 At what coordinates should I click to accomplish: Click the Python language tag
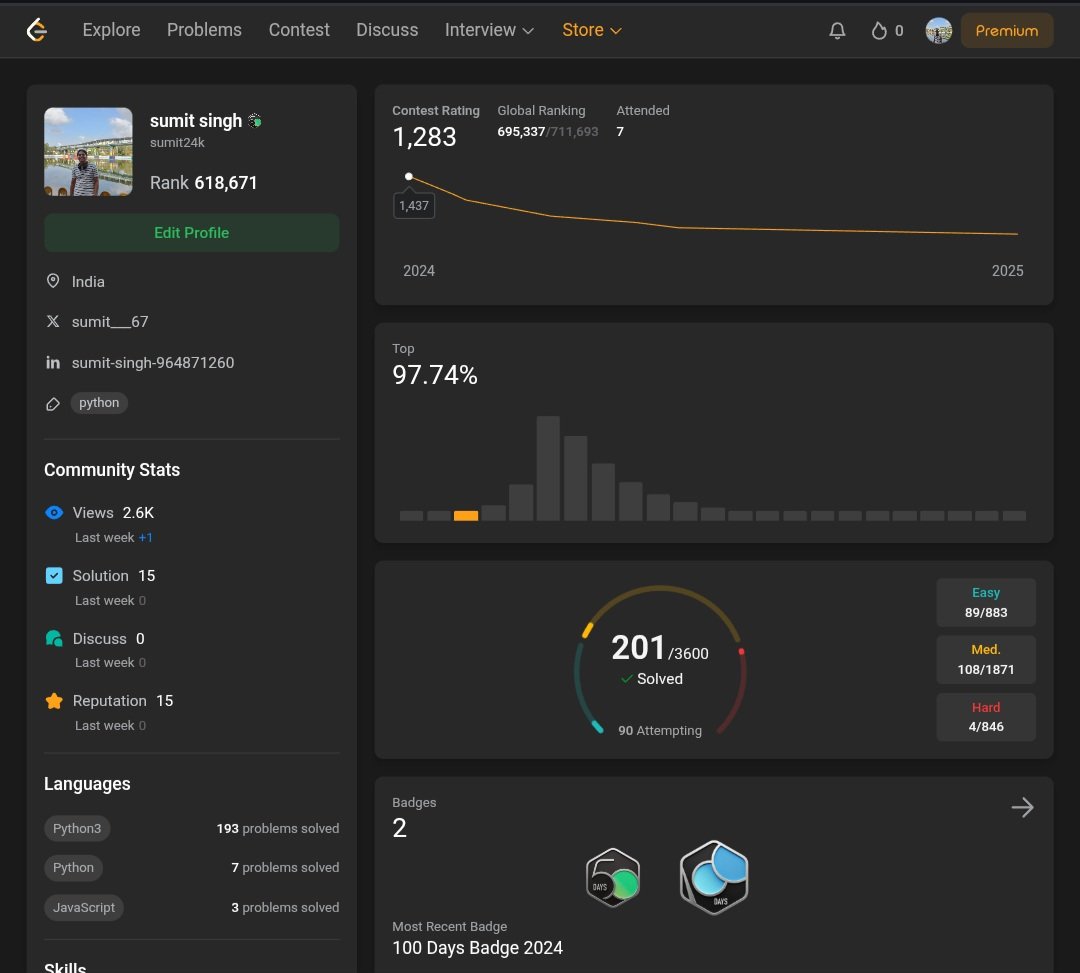(74, 868)
